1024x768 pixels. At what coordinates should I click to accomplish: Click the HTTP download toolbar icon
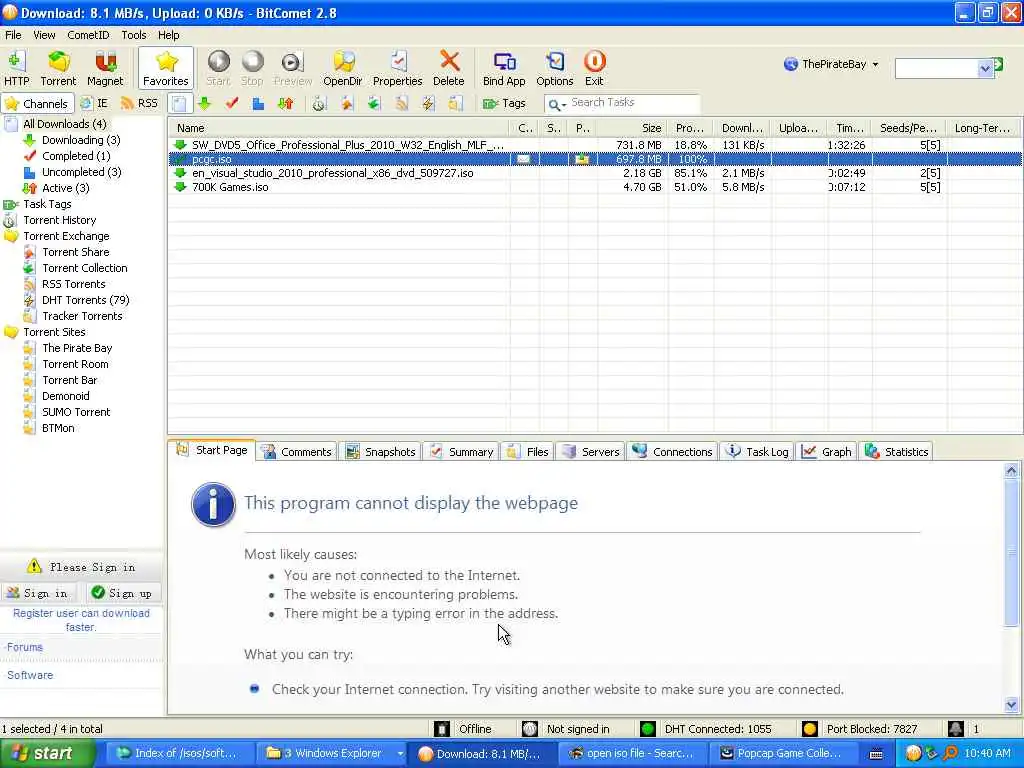coord(16,68)
